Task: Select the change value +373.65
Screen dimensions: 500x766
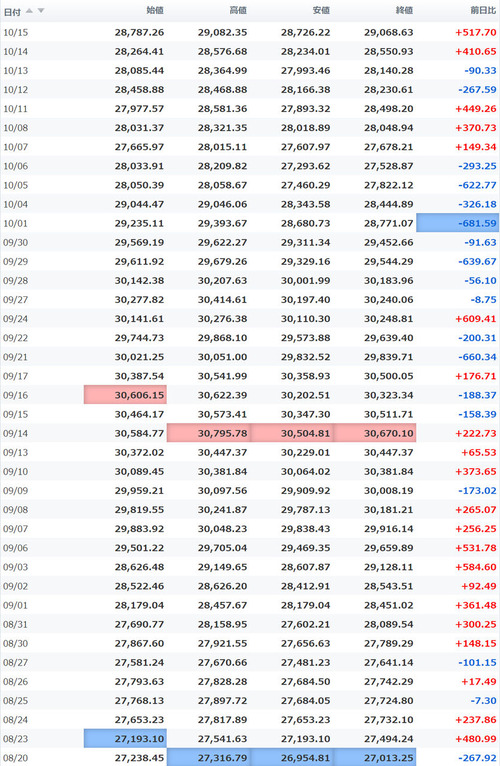Action: point(476,471)
